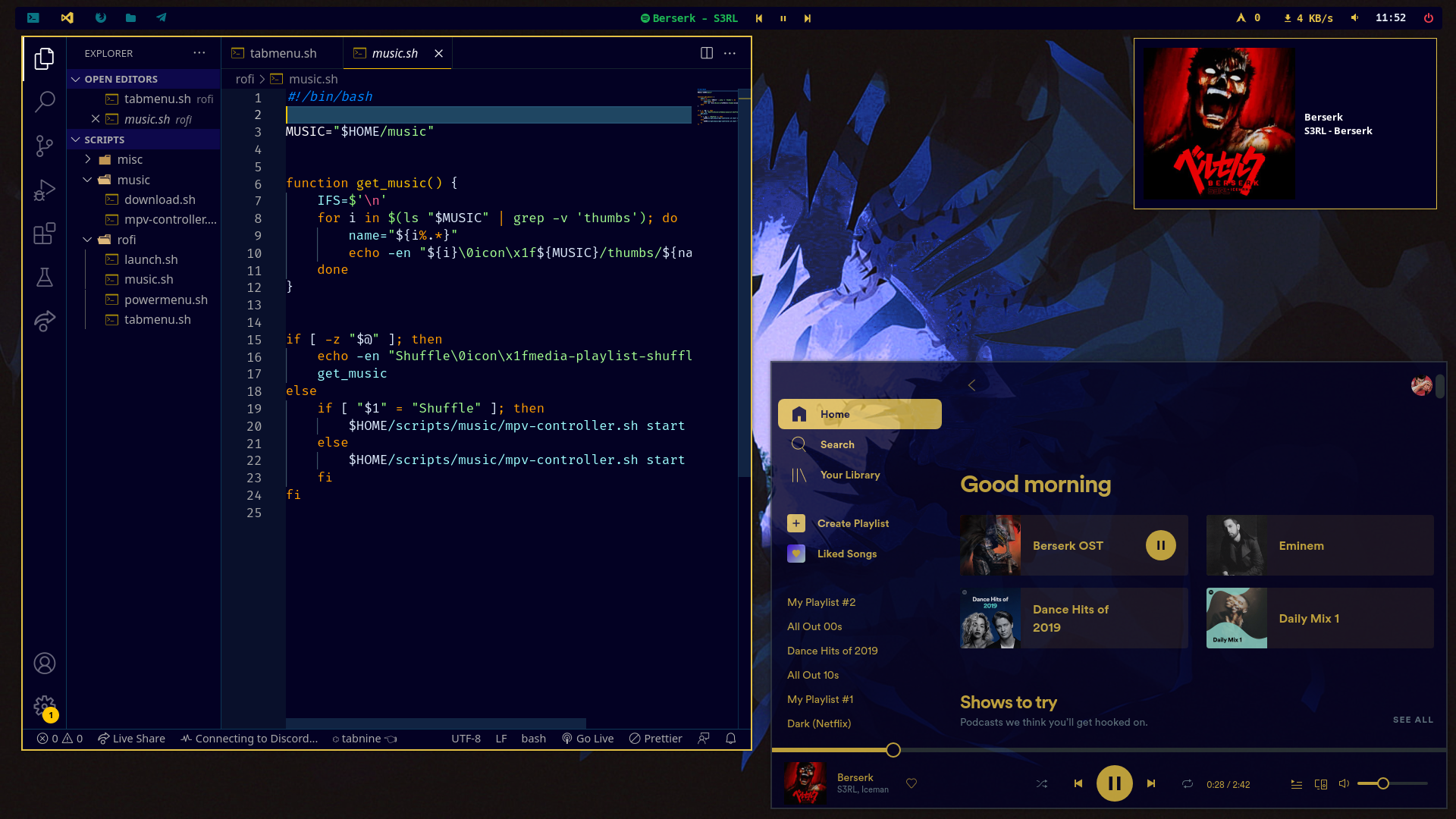Open Run and Debug view
1456x819 pixels.
tap(45, 190)
